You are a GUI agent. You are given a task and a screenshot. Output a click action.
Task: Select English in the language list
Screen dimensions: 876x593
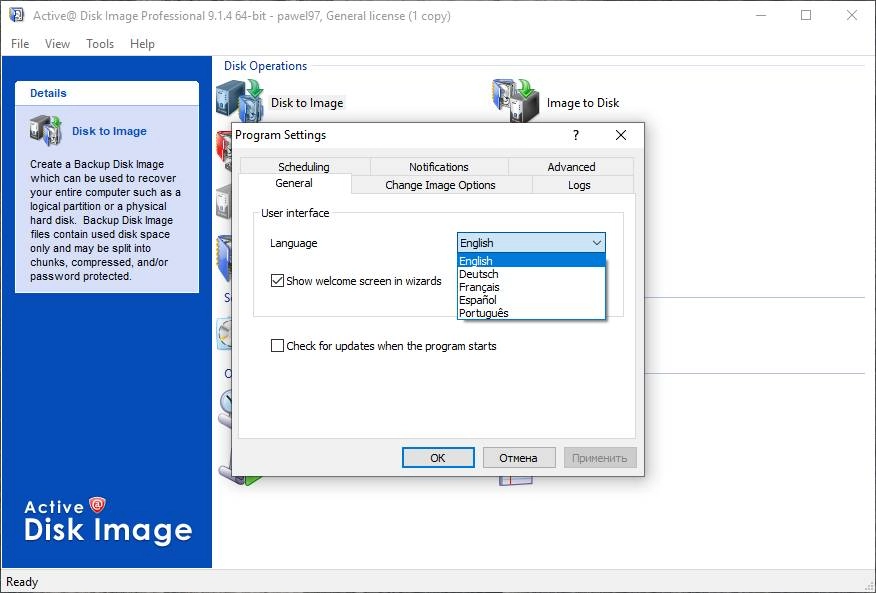pyautogui.click(x=531, y=260)
